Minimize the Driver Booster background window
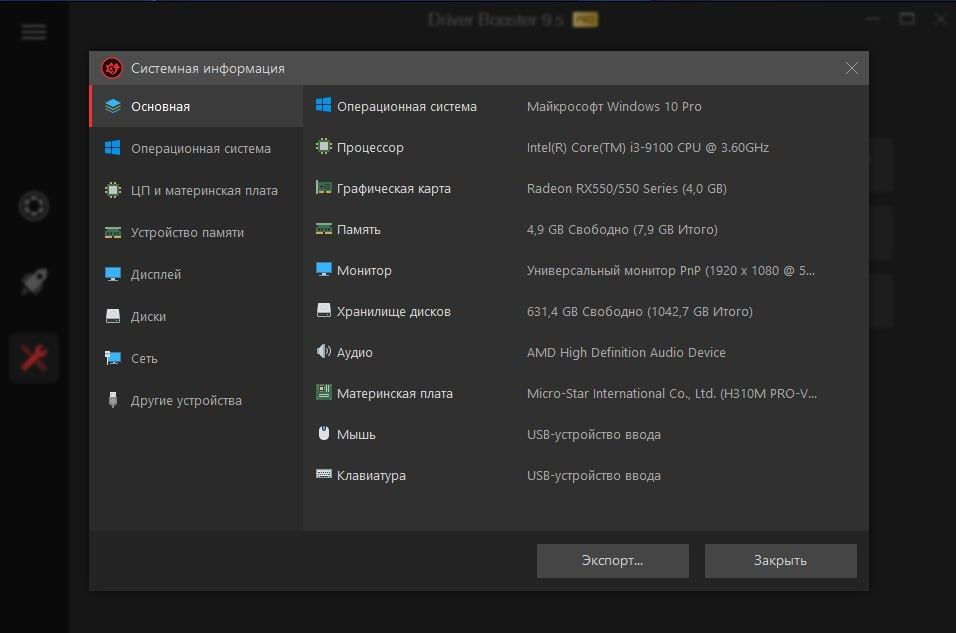The height and width of the screenshot is (633, 956). coord(873,20)
